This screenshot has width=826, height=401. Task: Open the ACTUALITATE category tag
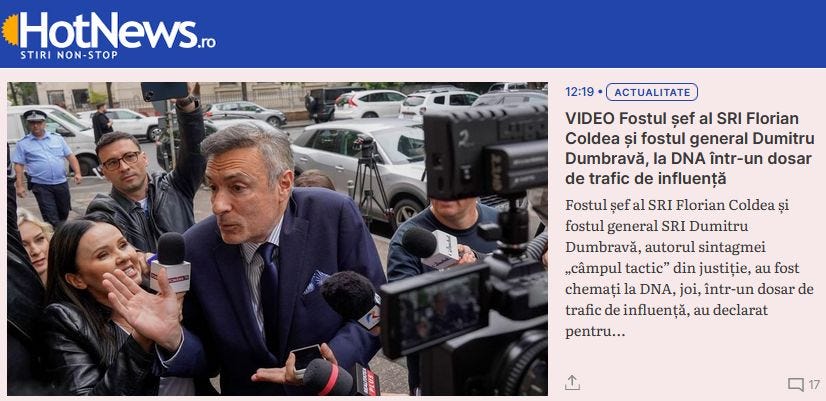tap(652, 92)
